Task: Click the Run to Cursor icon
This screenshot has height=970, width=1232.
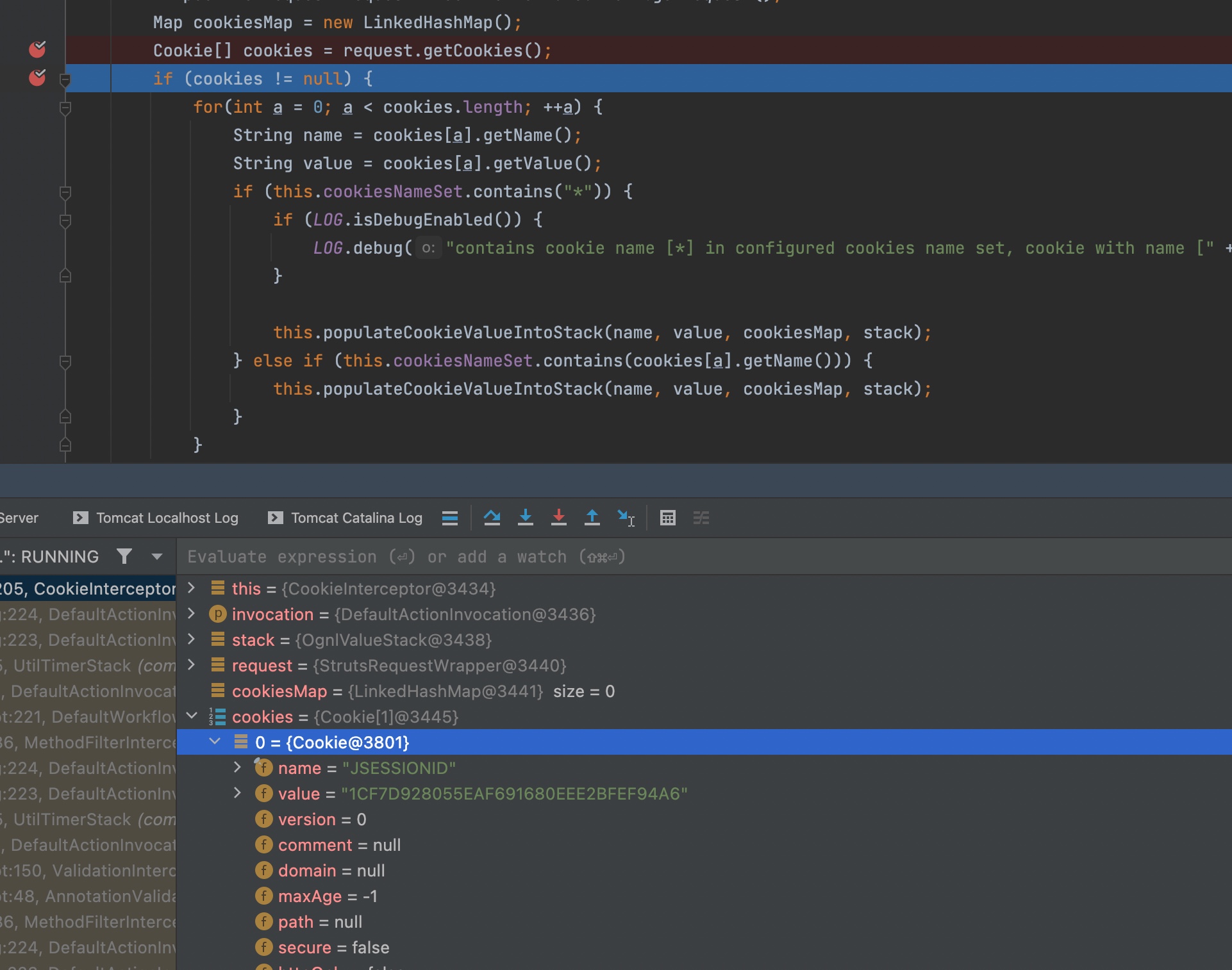Action: 626,518
